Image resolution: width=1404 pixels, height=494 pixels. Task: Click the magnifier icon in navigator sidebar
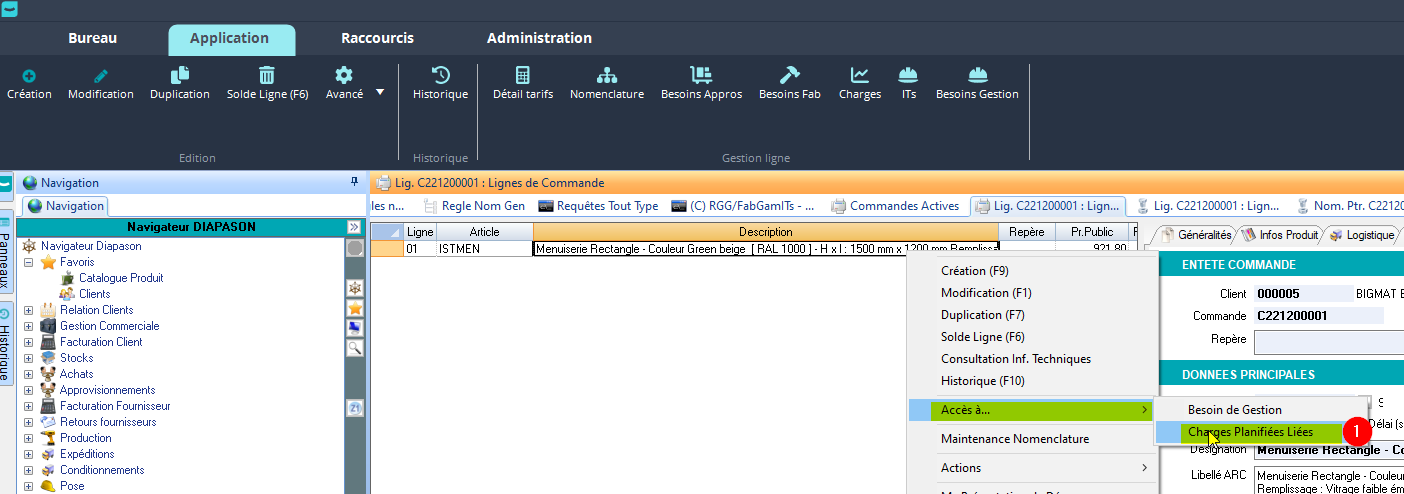[x=354, y=348]
